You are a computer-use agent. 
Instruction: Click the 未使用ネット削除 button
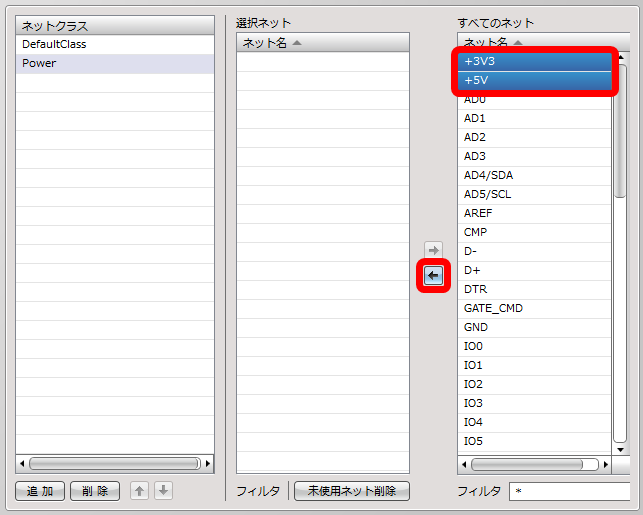click(x=352, y=491)
